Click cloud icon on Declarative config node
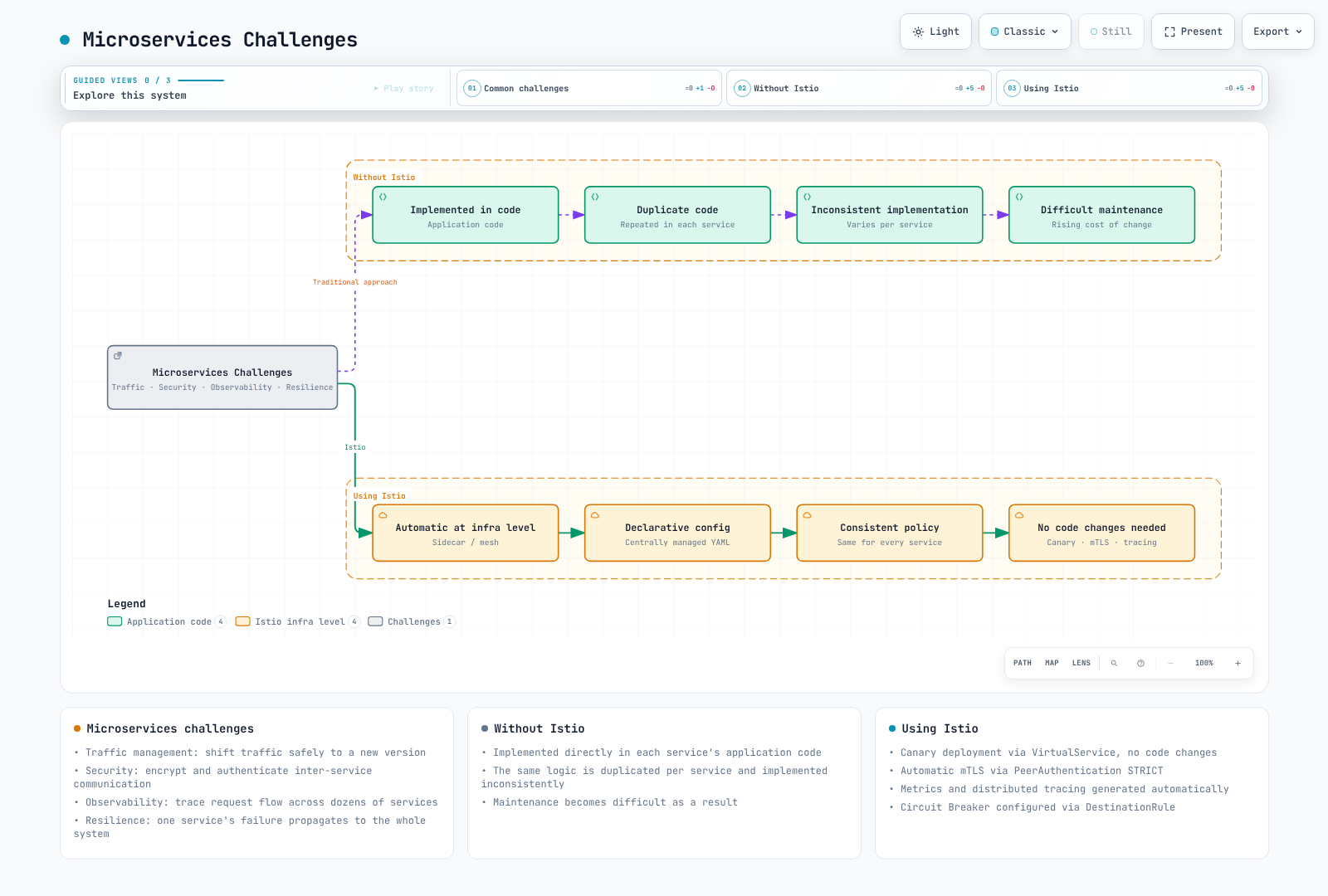This screenshot has height=896, width=1328. click(595, 515)
